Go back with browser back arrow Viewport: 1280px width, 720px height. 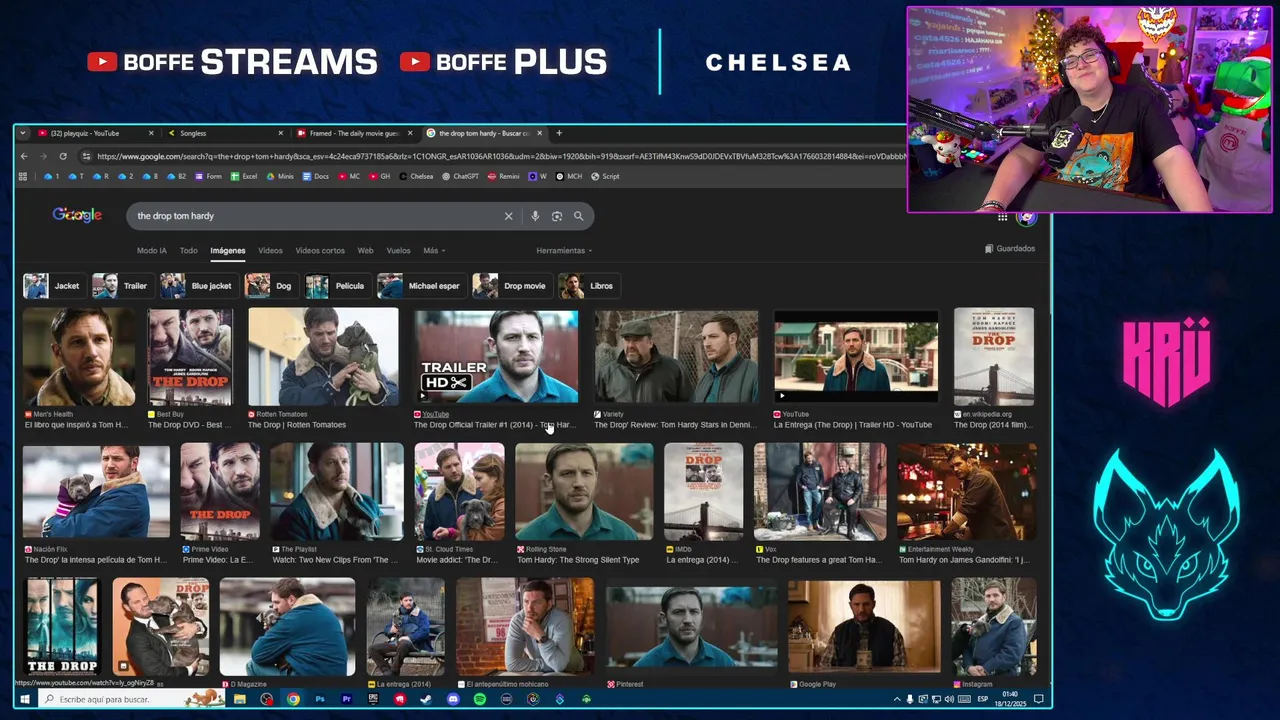(x=24, y=156)
